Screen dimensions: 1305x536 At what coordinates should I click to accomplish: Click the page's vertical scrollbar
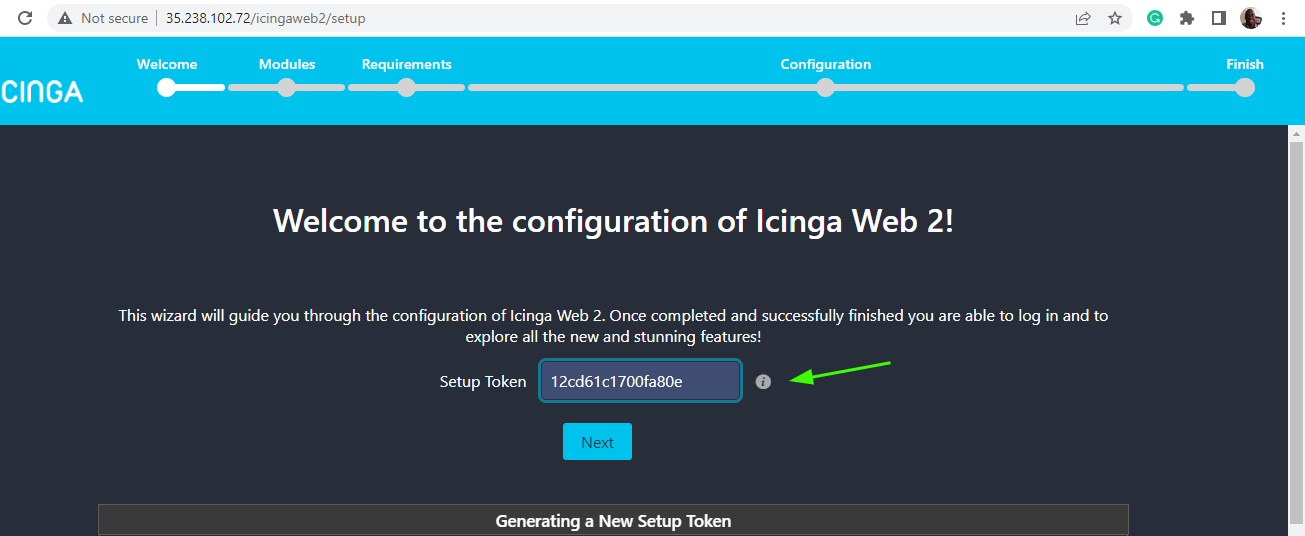(1296, 330)
